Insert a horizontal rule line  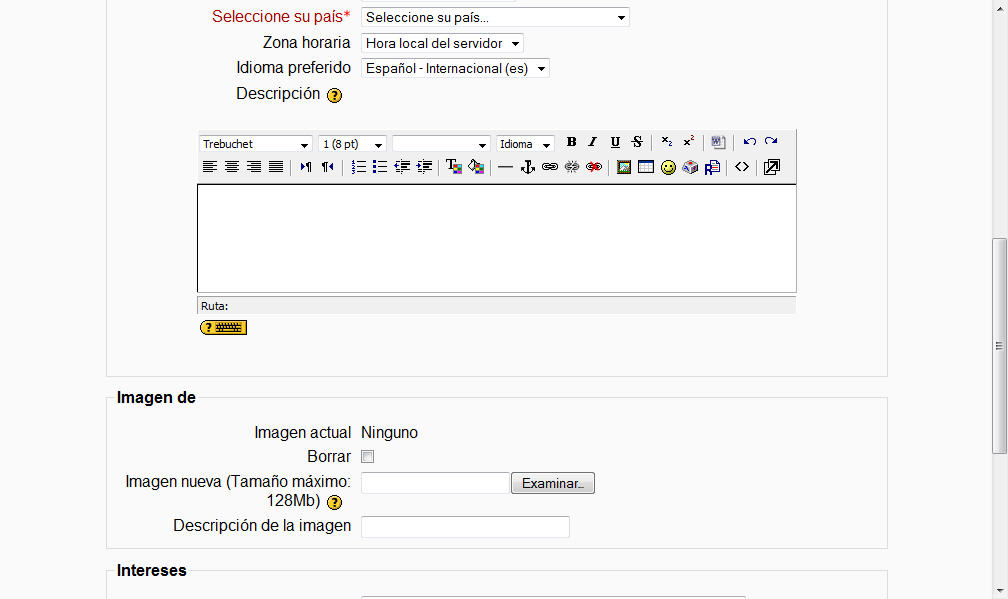(x=505, y=167)
